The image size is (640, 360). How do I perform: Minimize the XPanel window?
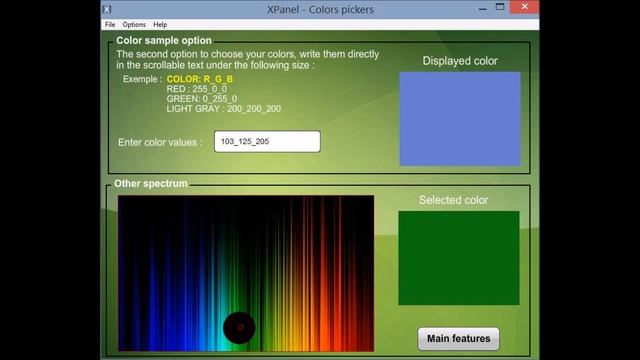[x=482, y=8]
